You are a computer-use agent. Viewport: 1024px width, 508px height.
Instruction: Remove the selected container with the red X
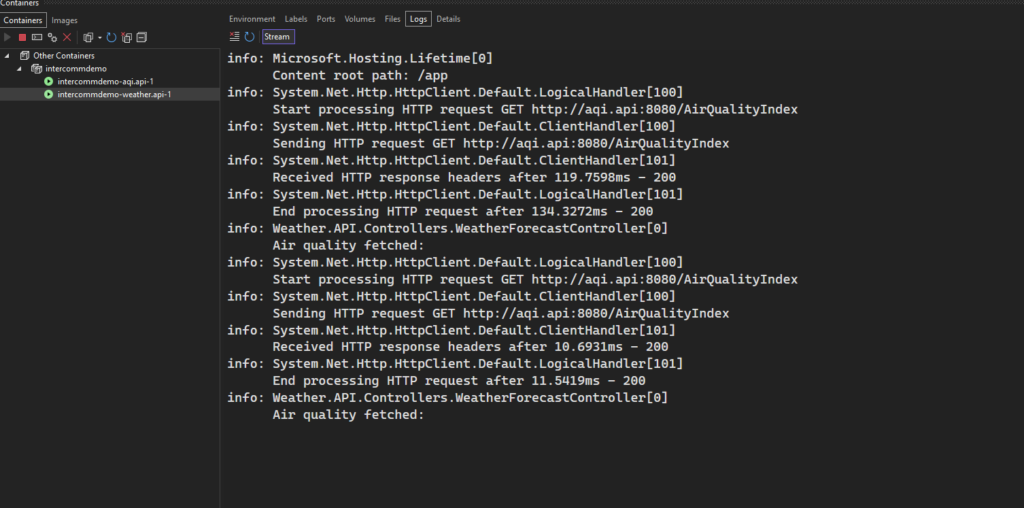[x=67, y=37]
